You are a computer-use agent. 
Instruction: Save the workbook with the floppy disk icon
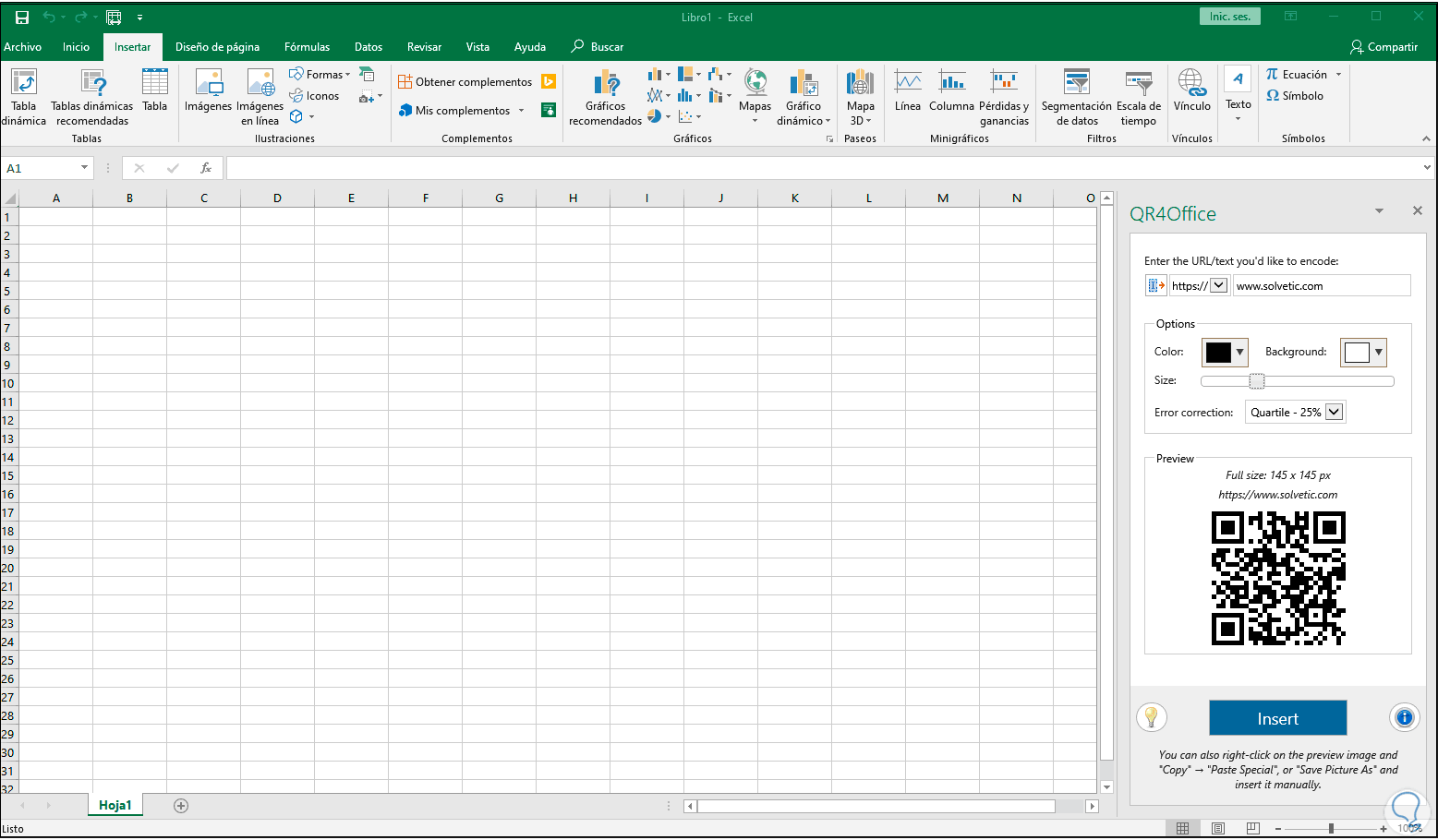click(x=22, y=18)
